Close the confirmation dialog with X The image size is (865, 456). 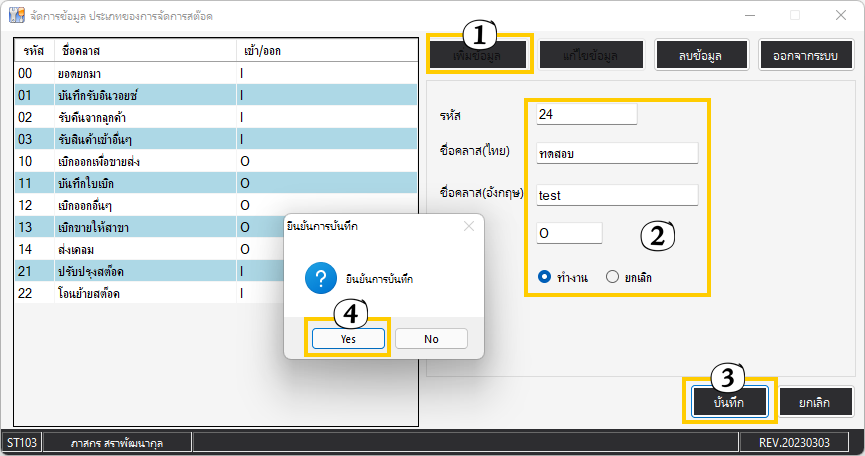[x=469, y=227]
